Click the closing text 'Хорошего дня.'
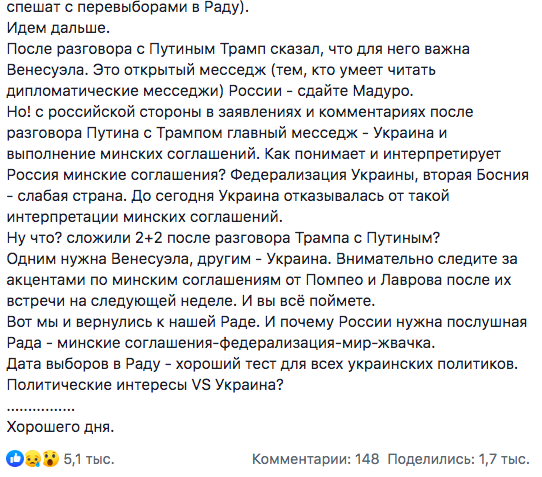 click(x=60, y=427)
